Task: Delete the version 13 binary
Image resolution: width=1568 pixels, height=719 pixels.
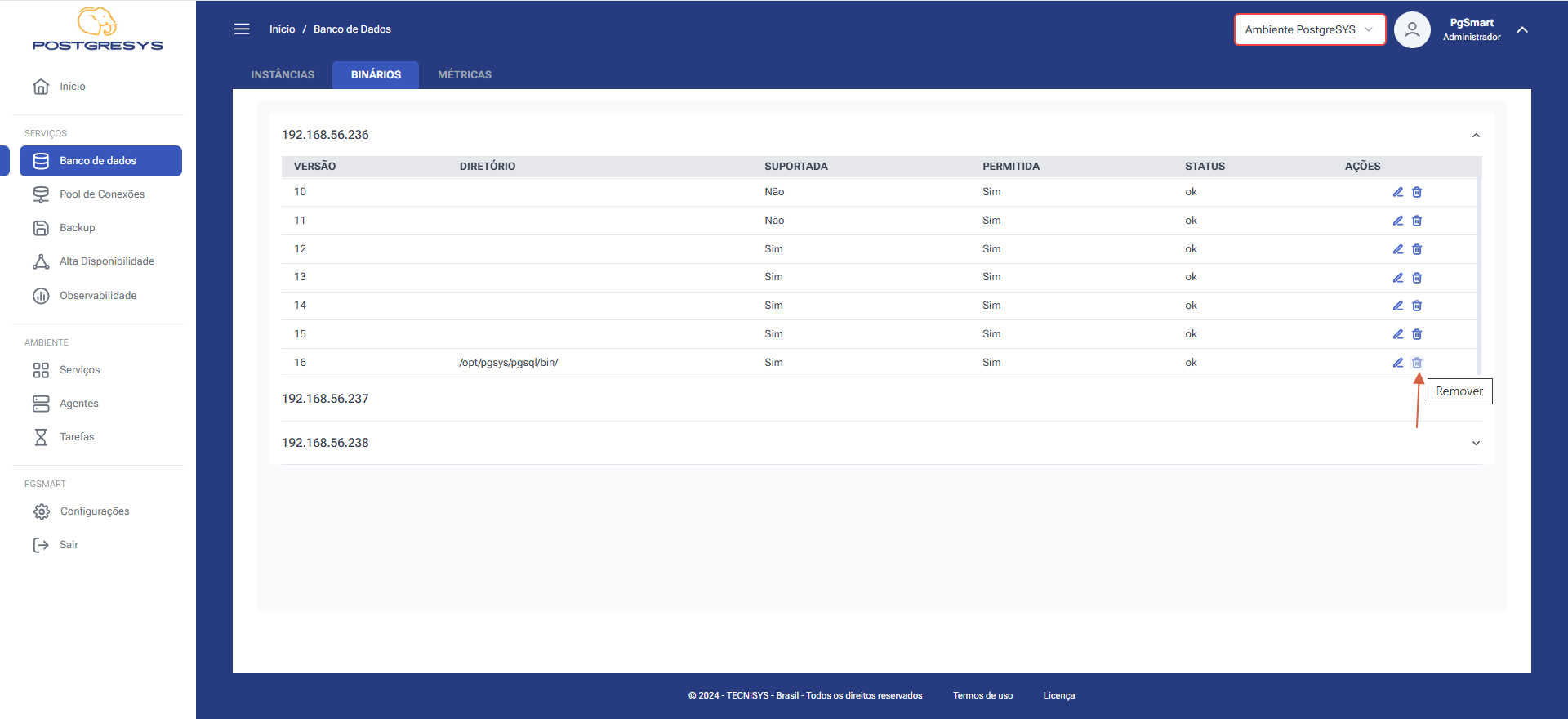Action: [x=1417, y=278]
